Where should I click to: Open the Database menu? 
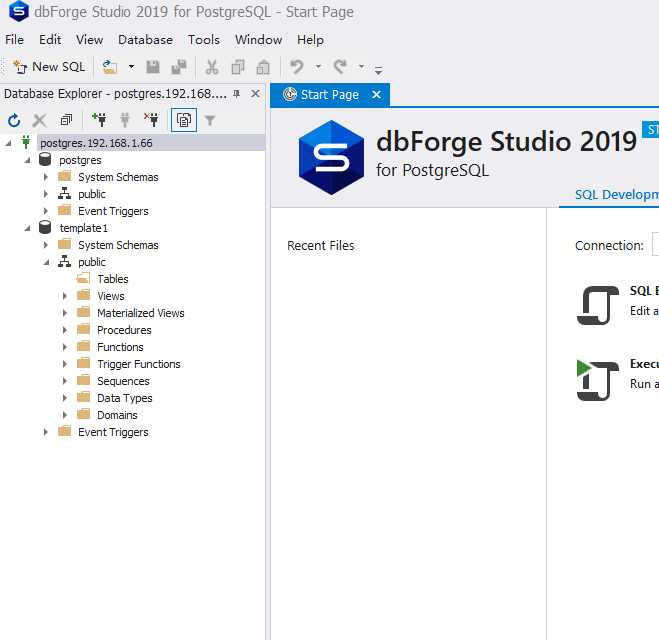click(x=145, y=40)
